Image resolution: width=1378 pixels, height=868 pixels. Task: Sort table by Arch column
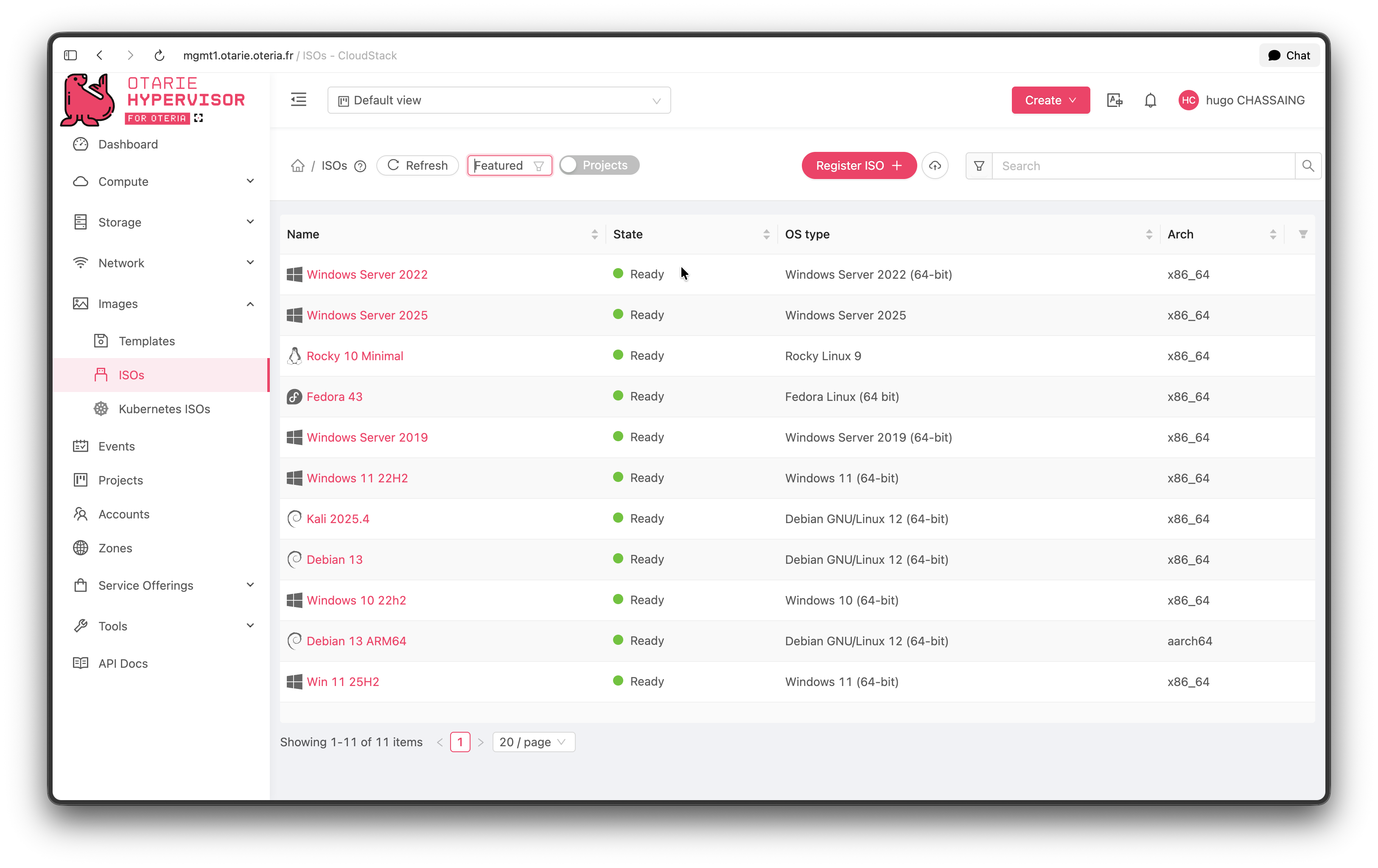pos(1273,234)
